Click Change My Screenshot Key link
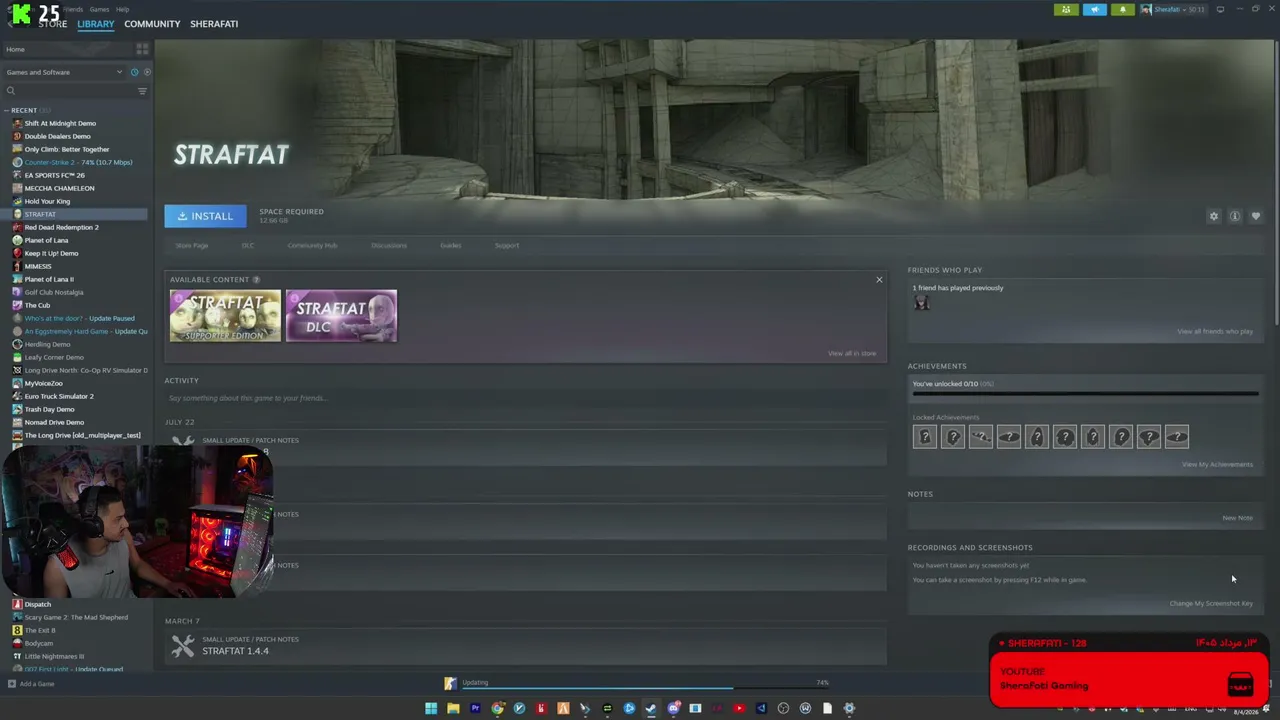 click(x=1211, y=604)
